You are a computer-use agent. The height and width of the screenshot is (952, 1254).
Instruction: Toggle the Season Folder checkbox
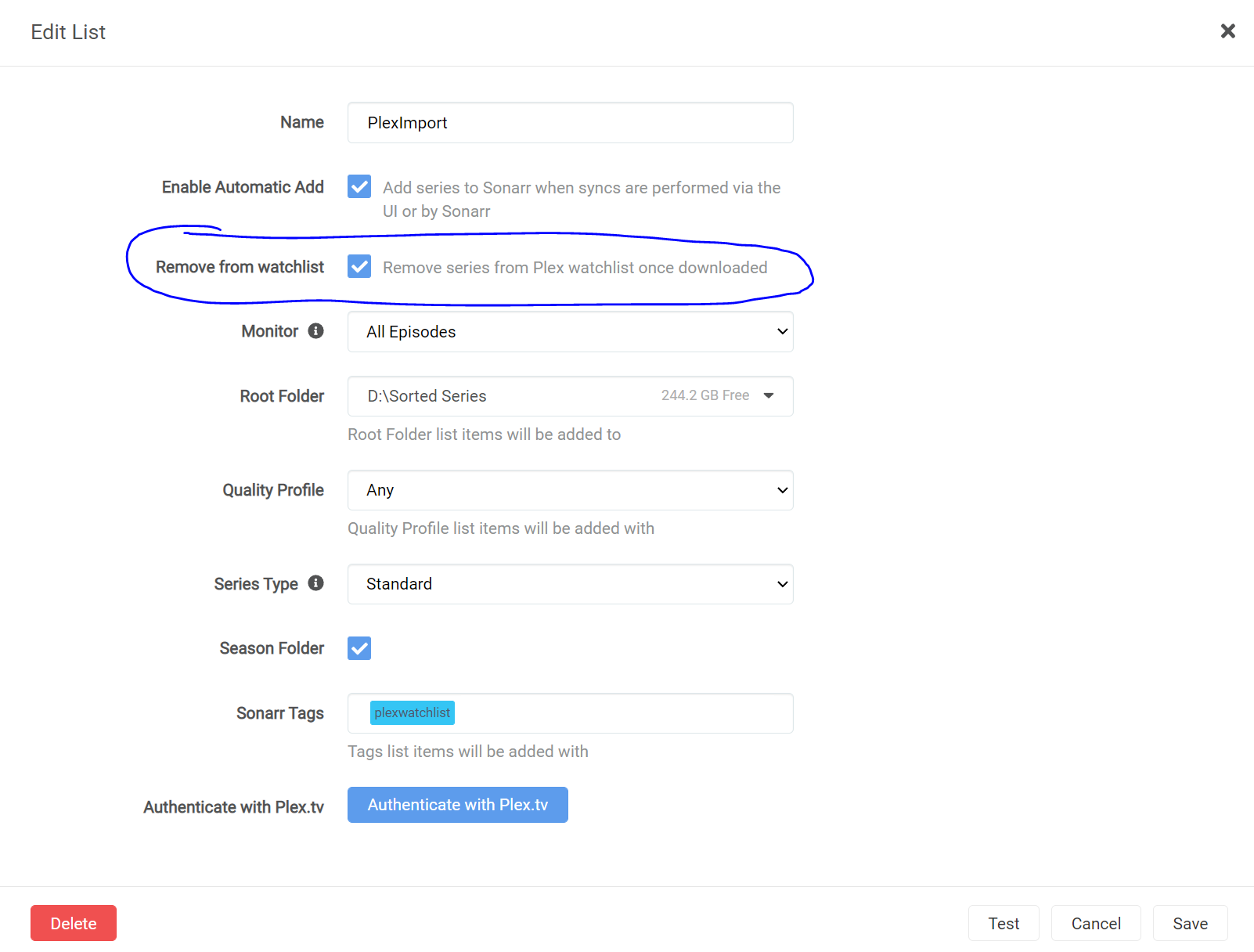(359, 648)
